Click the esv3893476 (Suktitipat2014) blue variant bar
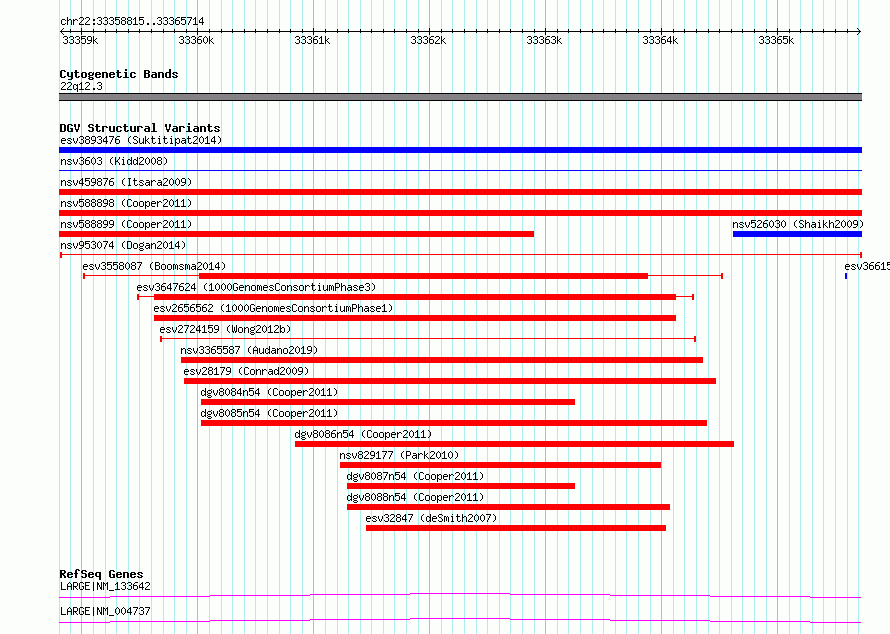The width and height of the screenshot is (890, 634). [460, 150]
